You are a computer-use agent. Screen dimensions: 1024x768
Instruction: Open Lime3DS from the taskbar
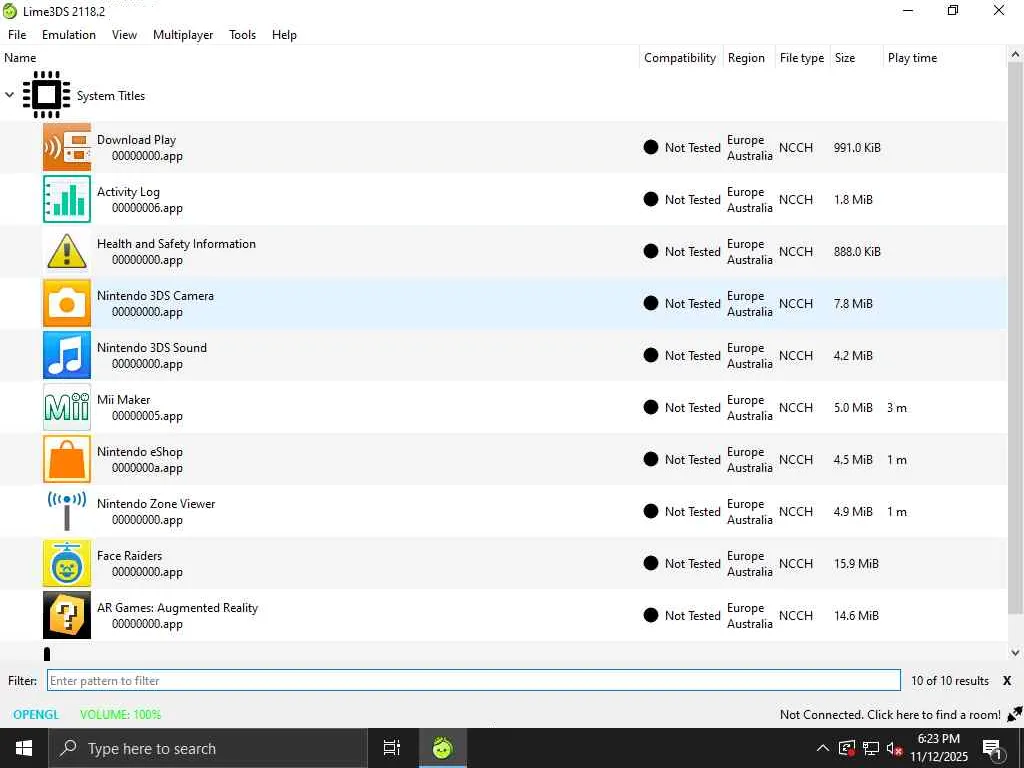pyautogui.click(x=443, y=748)
